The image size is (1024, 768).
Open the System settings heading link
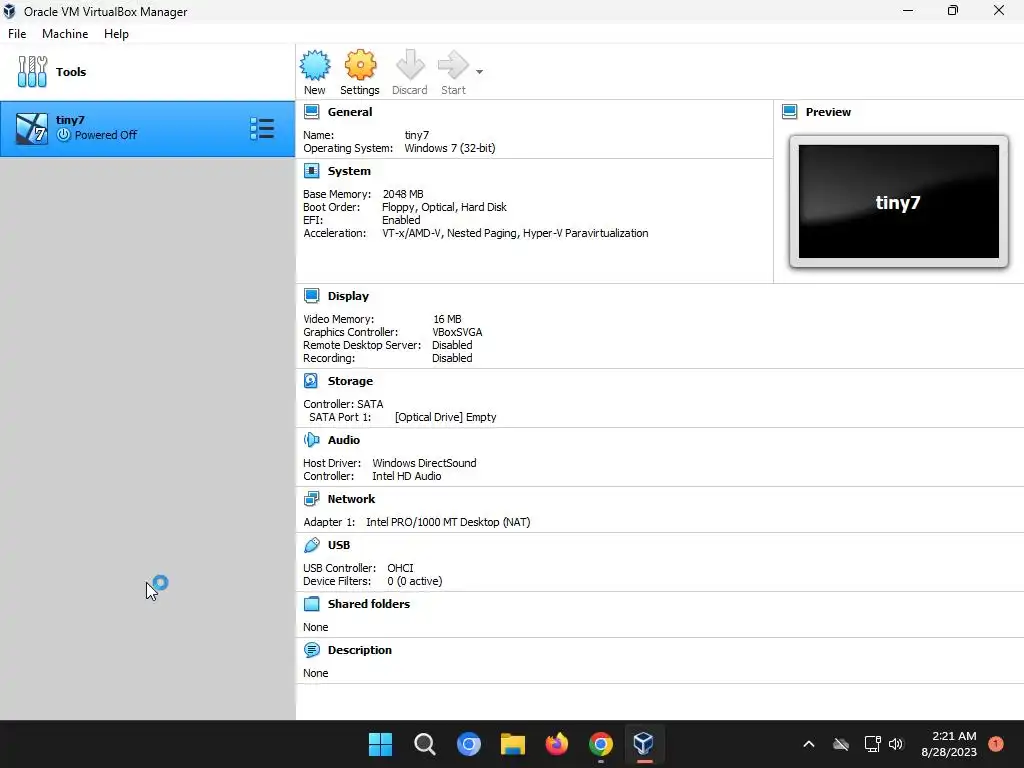(x=349, y=171)
